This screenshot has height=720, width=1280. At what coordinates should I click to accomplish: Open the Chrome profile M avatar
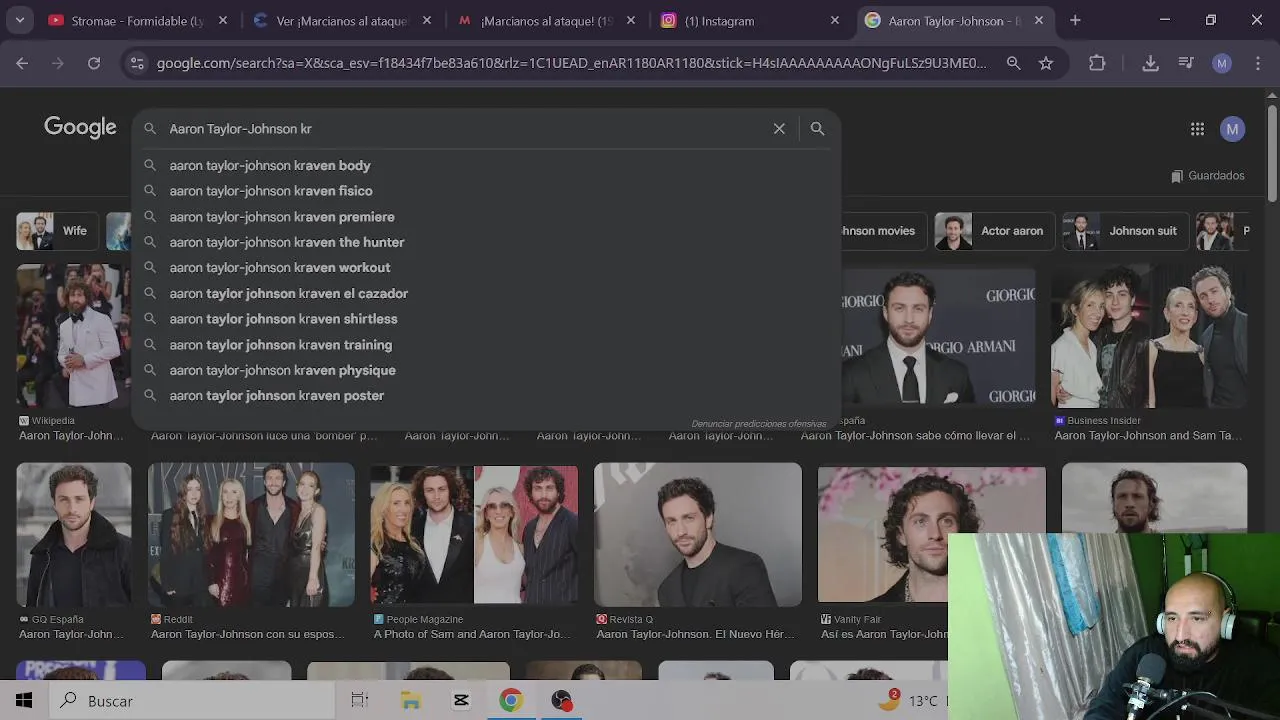point(1221,63)
